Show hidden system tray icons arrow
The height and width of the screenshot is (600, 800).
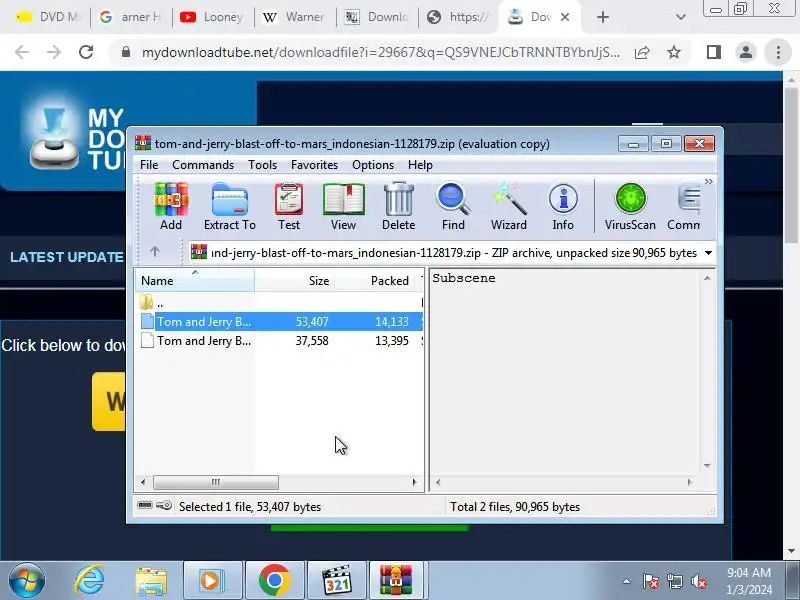(626, 581)
